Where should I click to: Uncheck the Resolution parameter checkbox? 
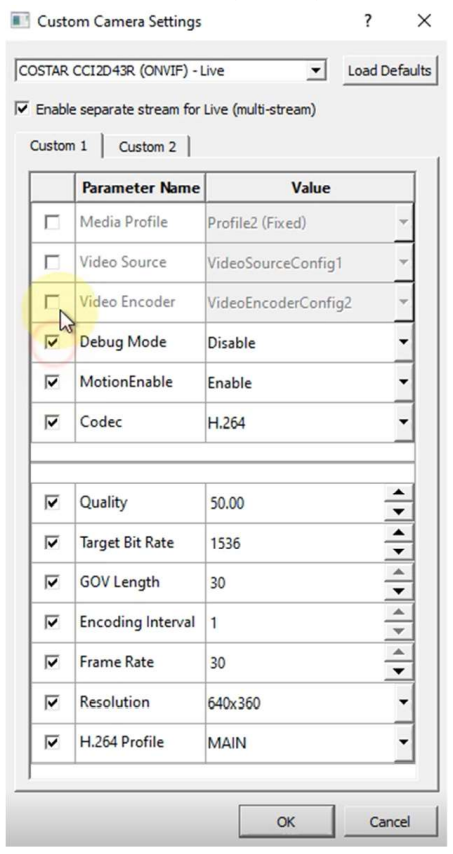point(52,702)
